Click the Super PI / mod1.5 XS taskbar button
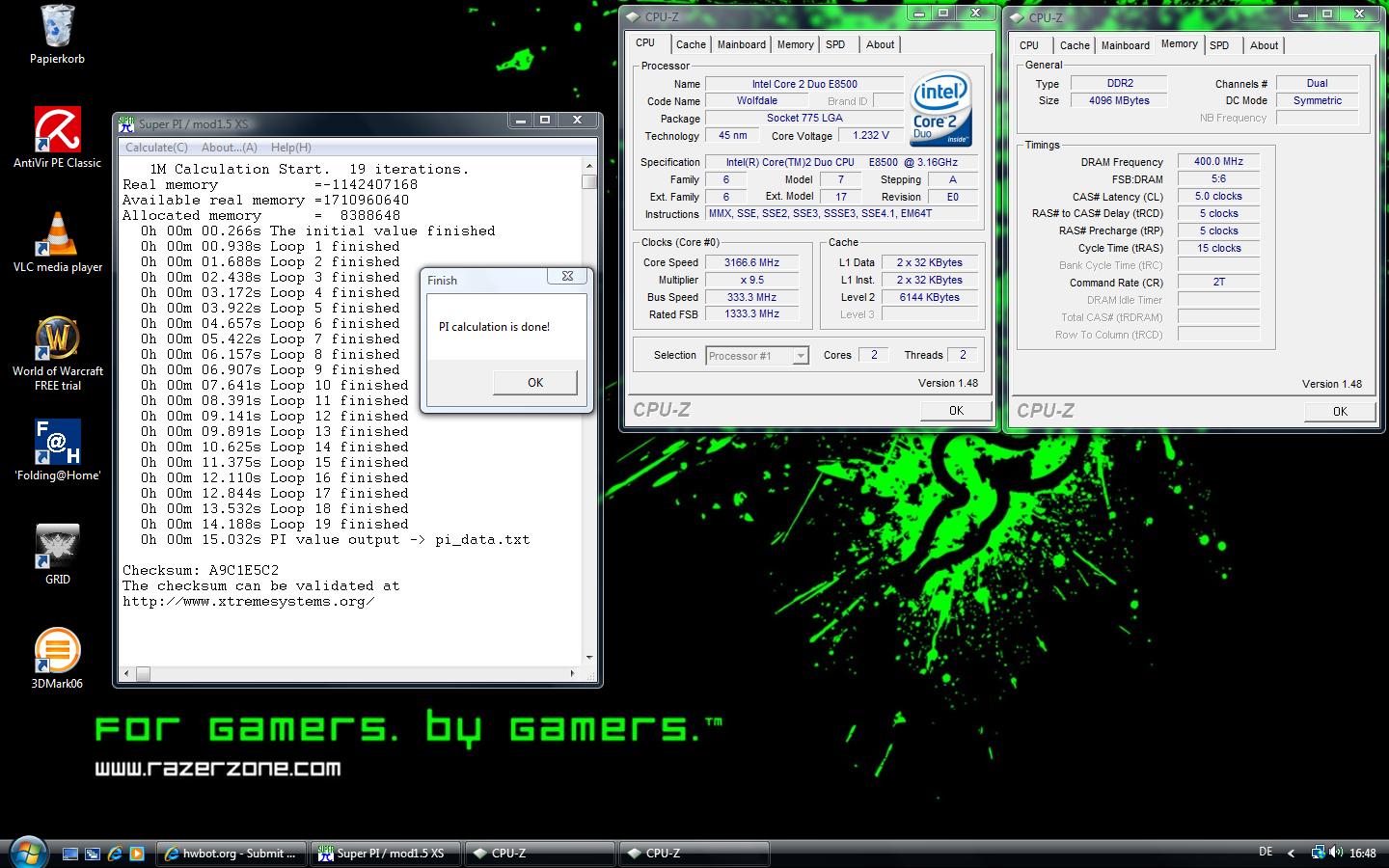The image size is (1389, 868). [385, 854]
